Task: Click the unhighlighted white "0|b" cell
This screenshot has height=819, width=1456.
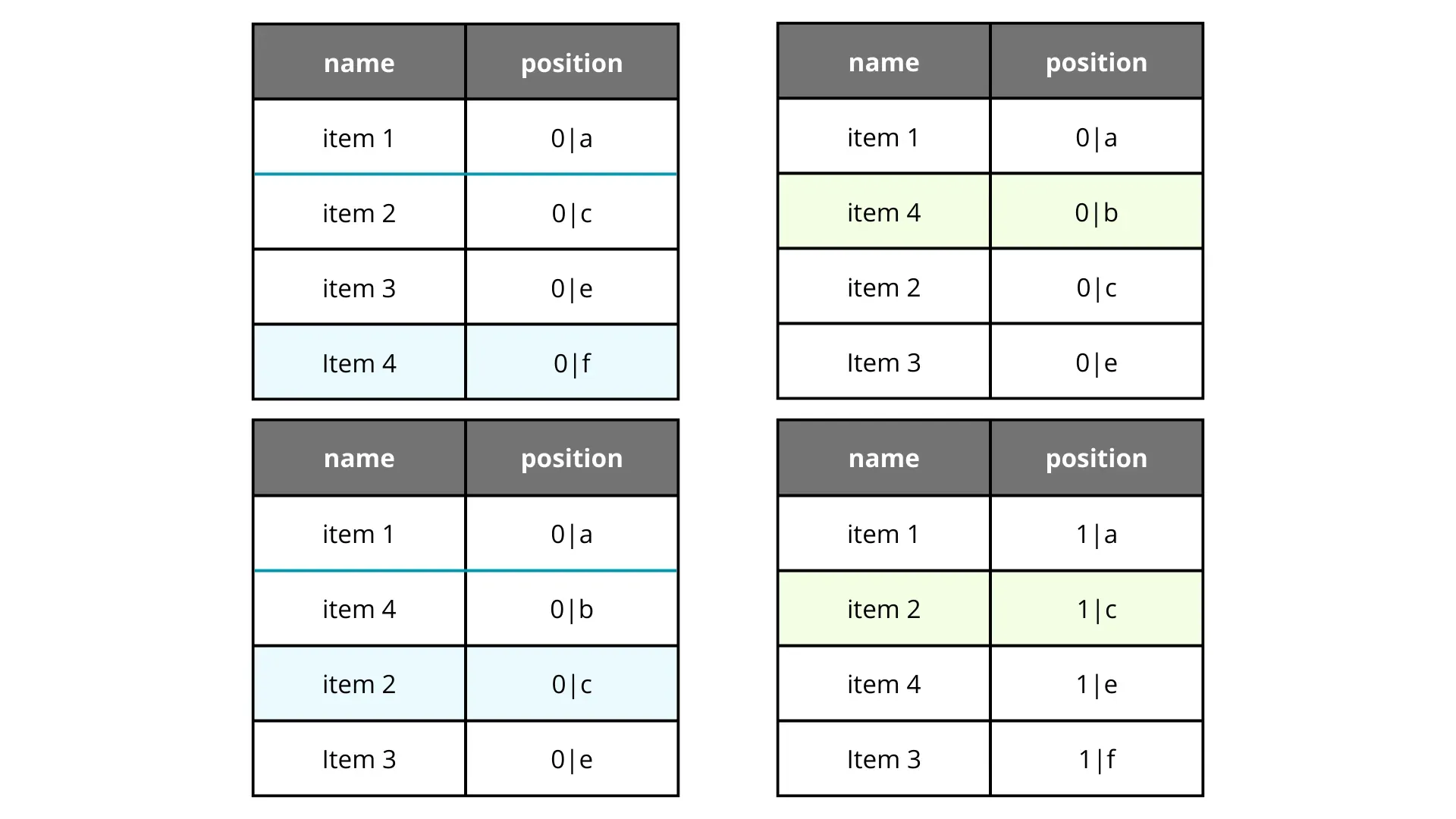Action: pos(572,609)
